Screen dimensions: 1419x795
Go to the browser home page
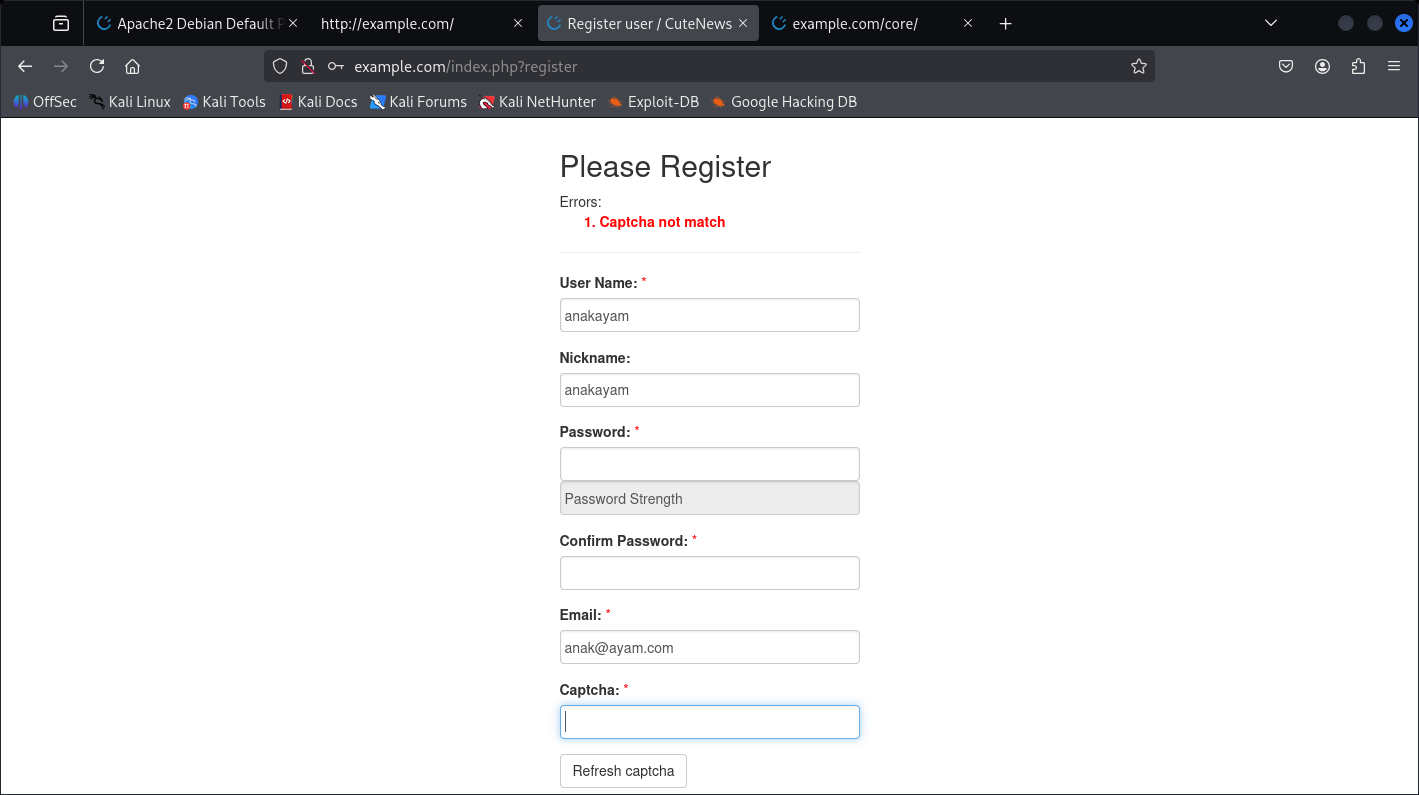coord(132,66)
